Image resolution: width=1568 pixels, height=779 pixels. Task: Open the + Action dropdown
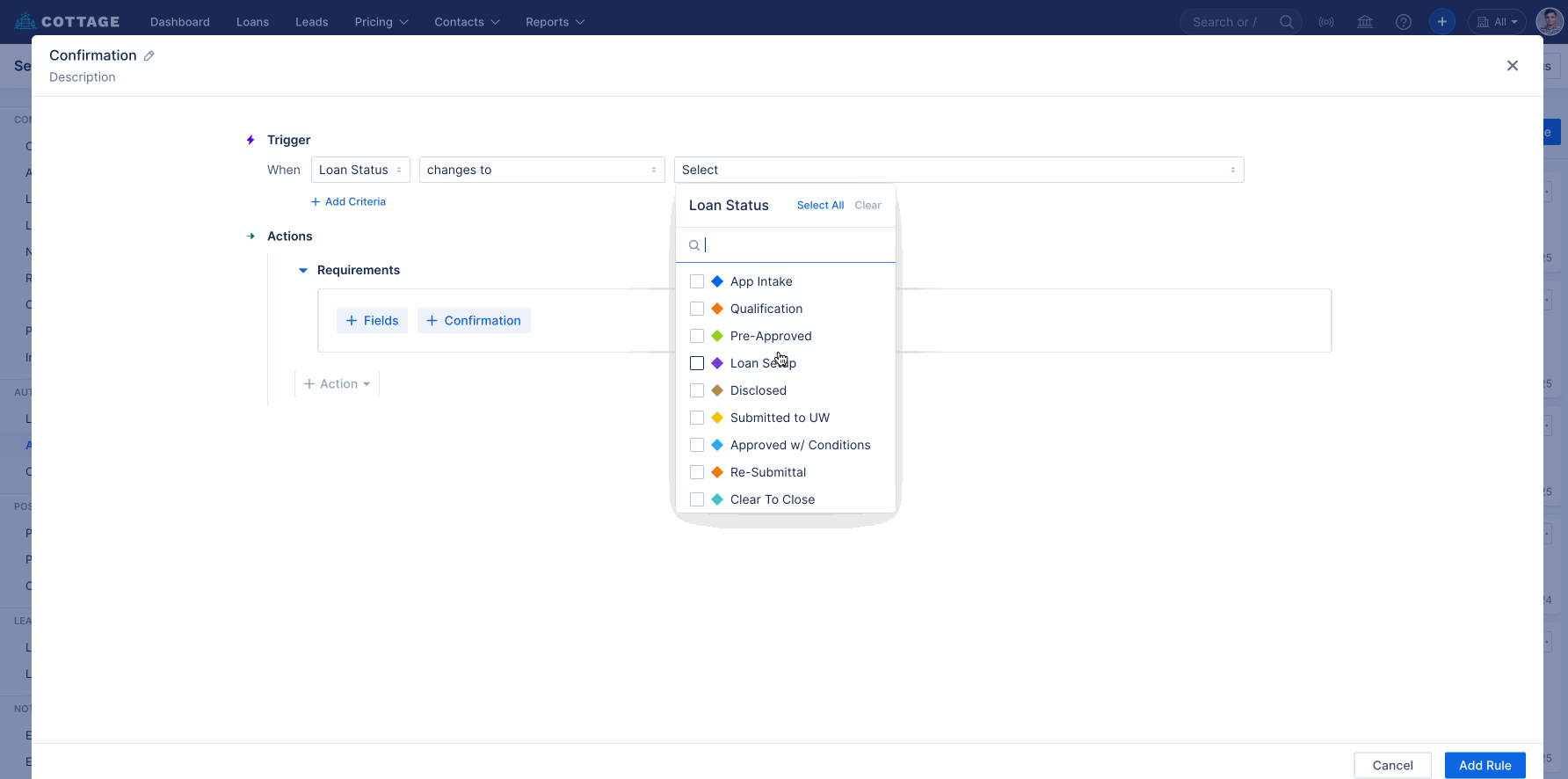[337, 384]
